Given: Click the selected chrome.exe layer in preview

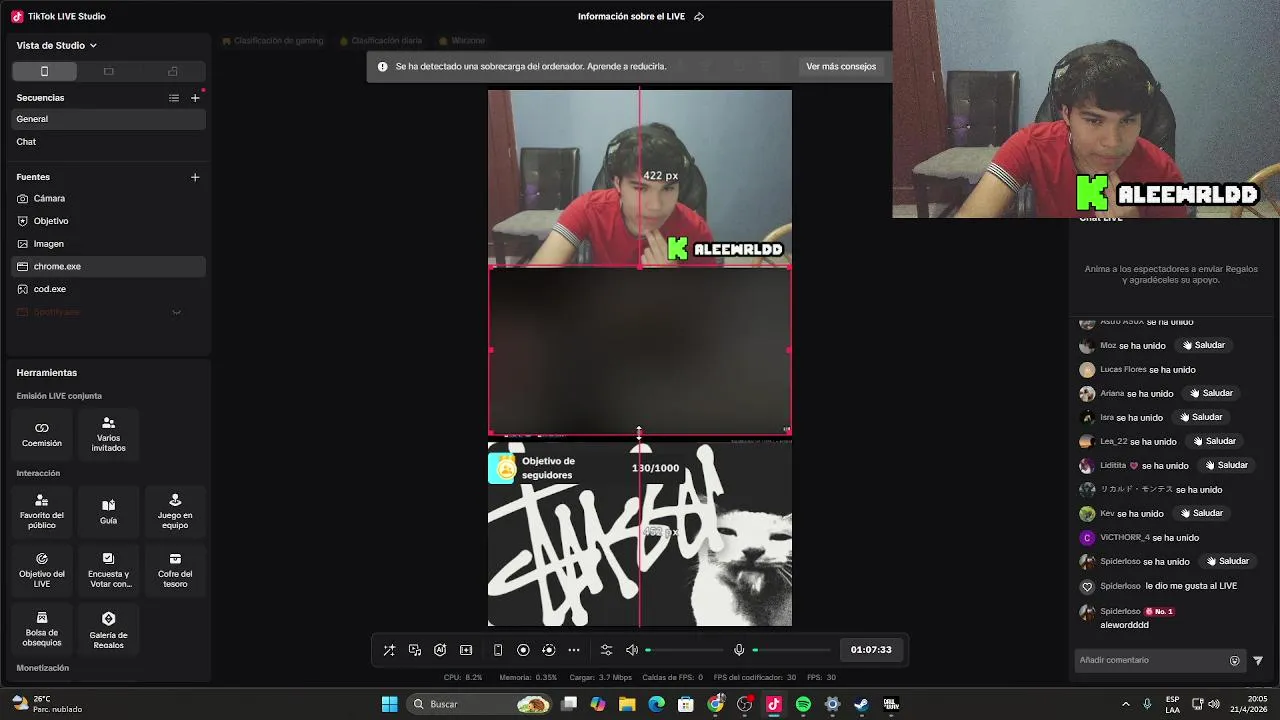Looking at the screenshot, I should [640, 350].
